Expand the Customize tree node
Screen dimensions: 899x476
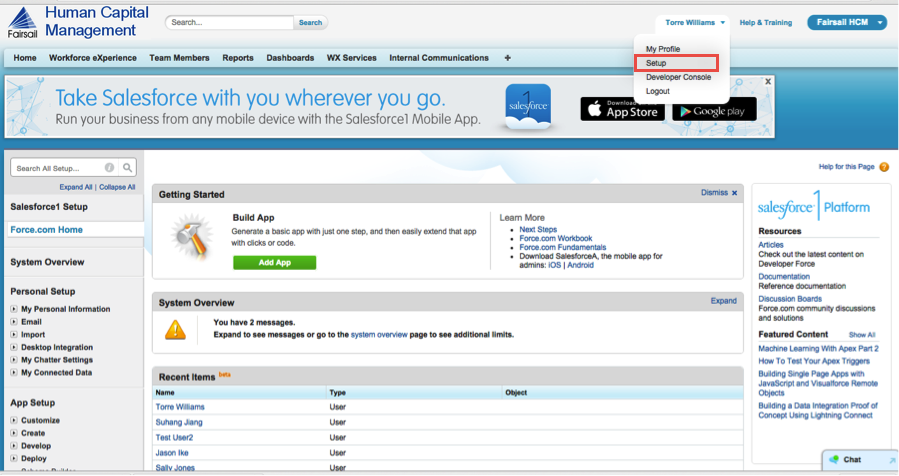coord(14,421)
